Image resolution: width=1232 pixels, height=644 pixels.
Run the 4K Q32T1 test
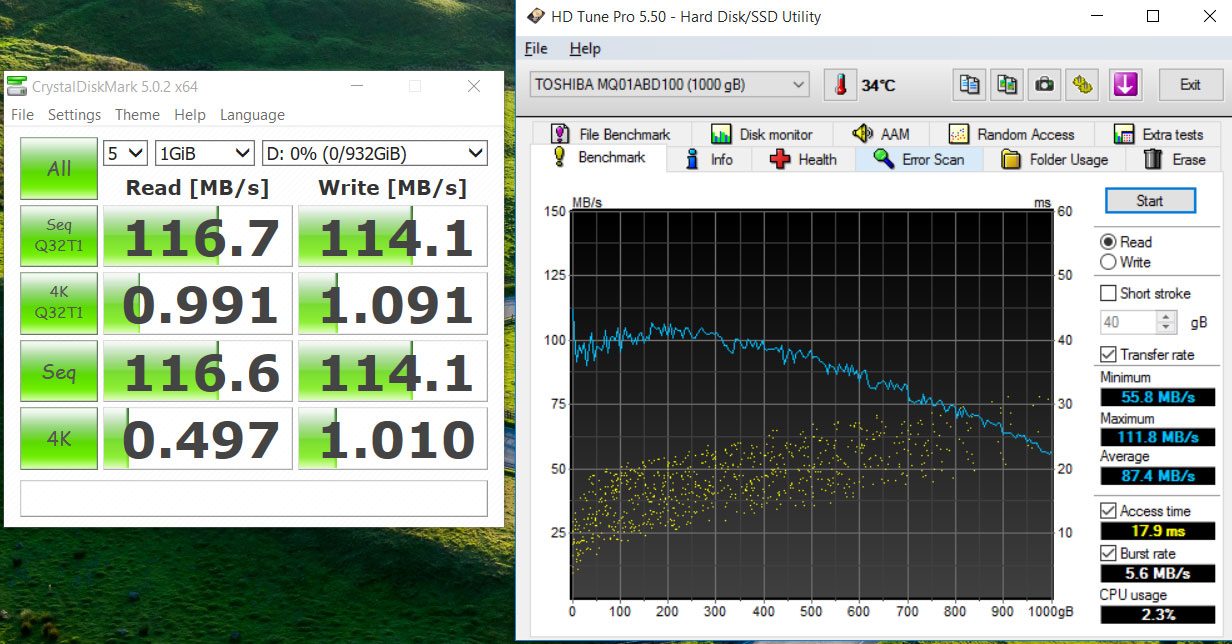[59, 304]
